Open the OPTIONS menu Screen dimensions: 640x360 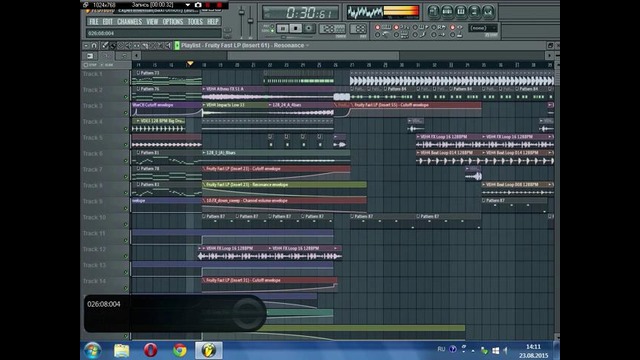pos(173,22)
